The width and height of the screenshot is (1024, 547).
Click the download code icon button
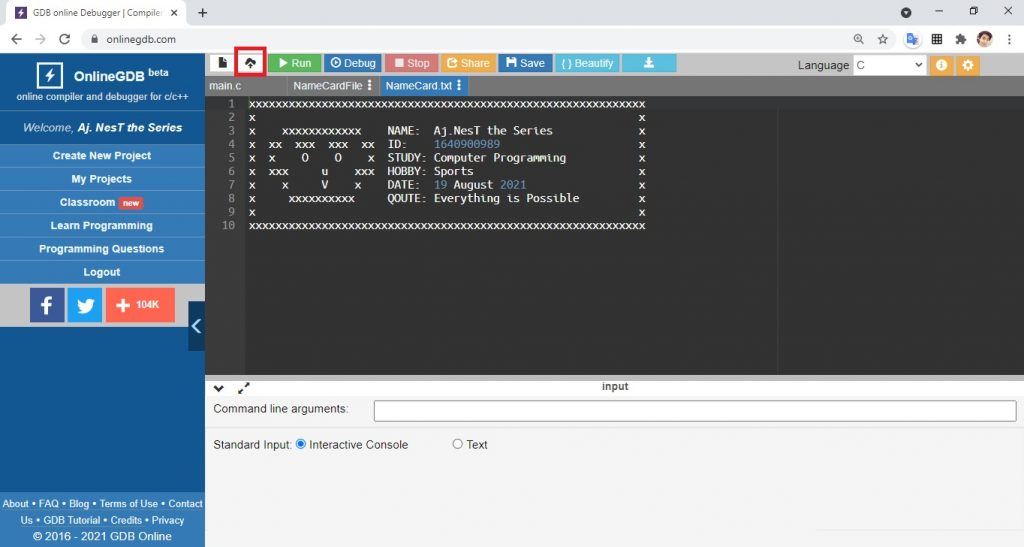649,63
